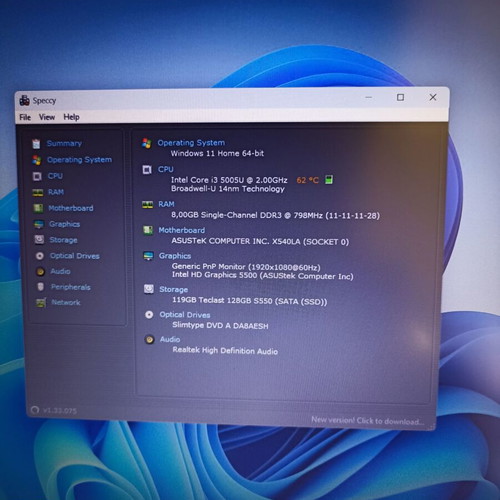Open the Audio speaker icon in sidebar
Screen dimensions: 500x500
40,271
